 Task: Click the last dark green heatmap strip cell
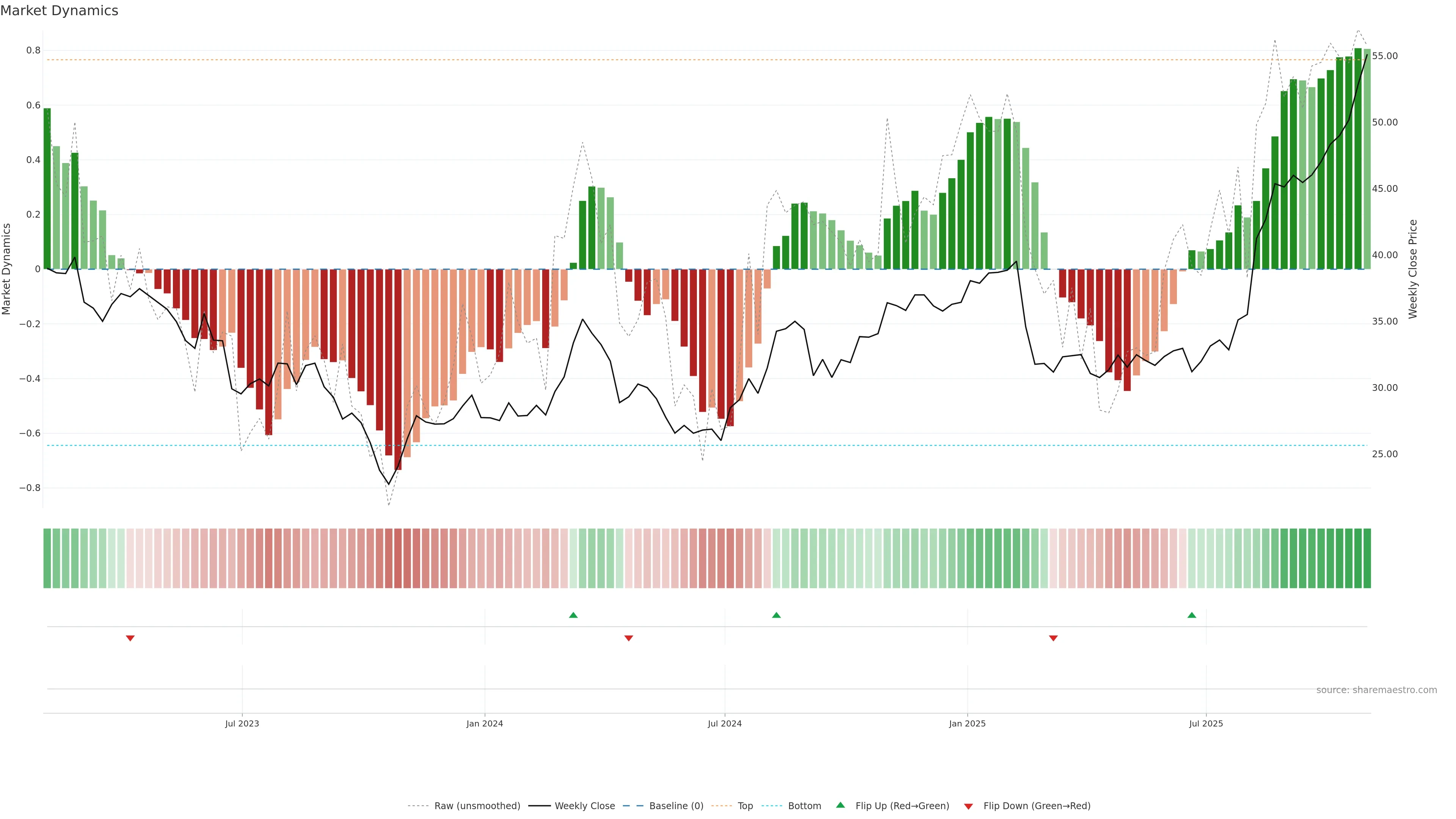[1367, 559]
